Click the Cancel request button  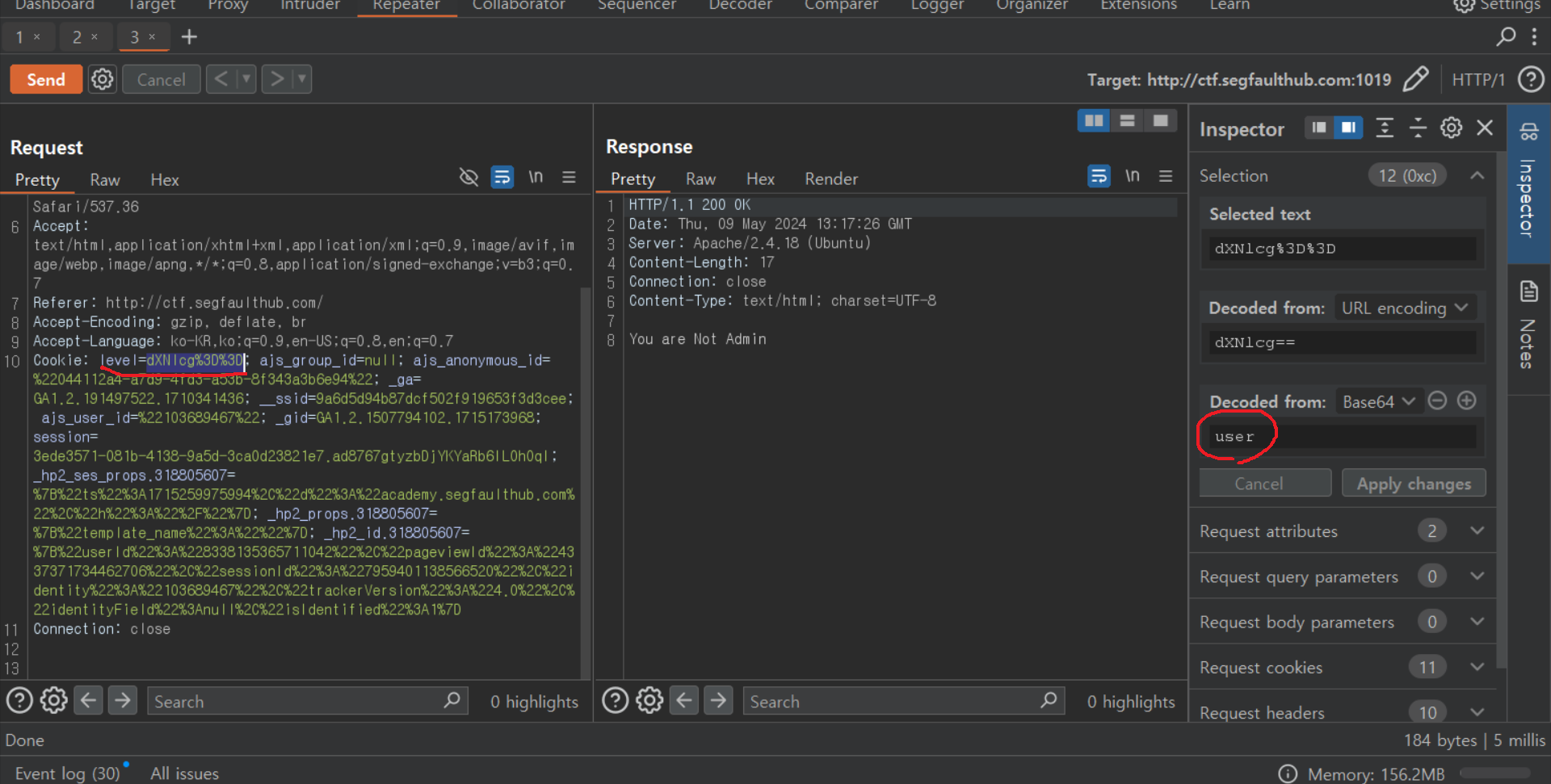click(161, 79)
